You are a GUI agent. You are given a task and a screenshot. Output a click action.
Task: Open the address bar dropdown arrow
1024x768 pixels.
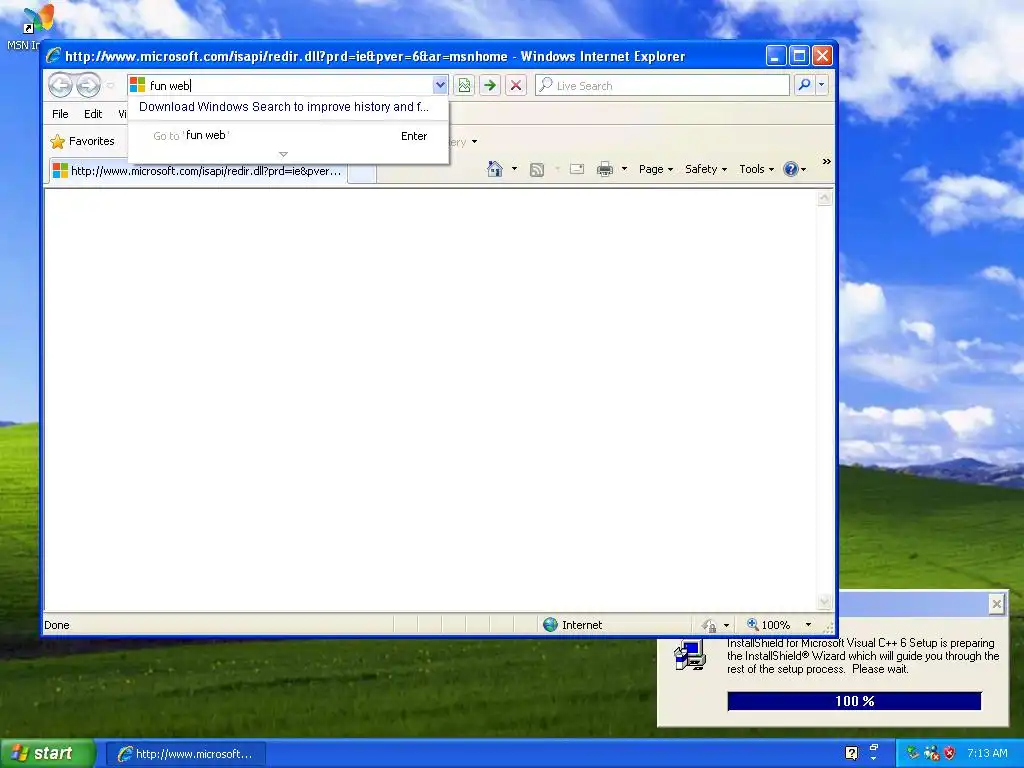click(440, 85)
